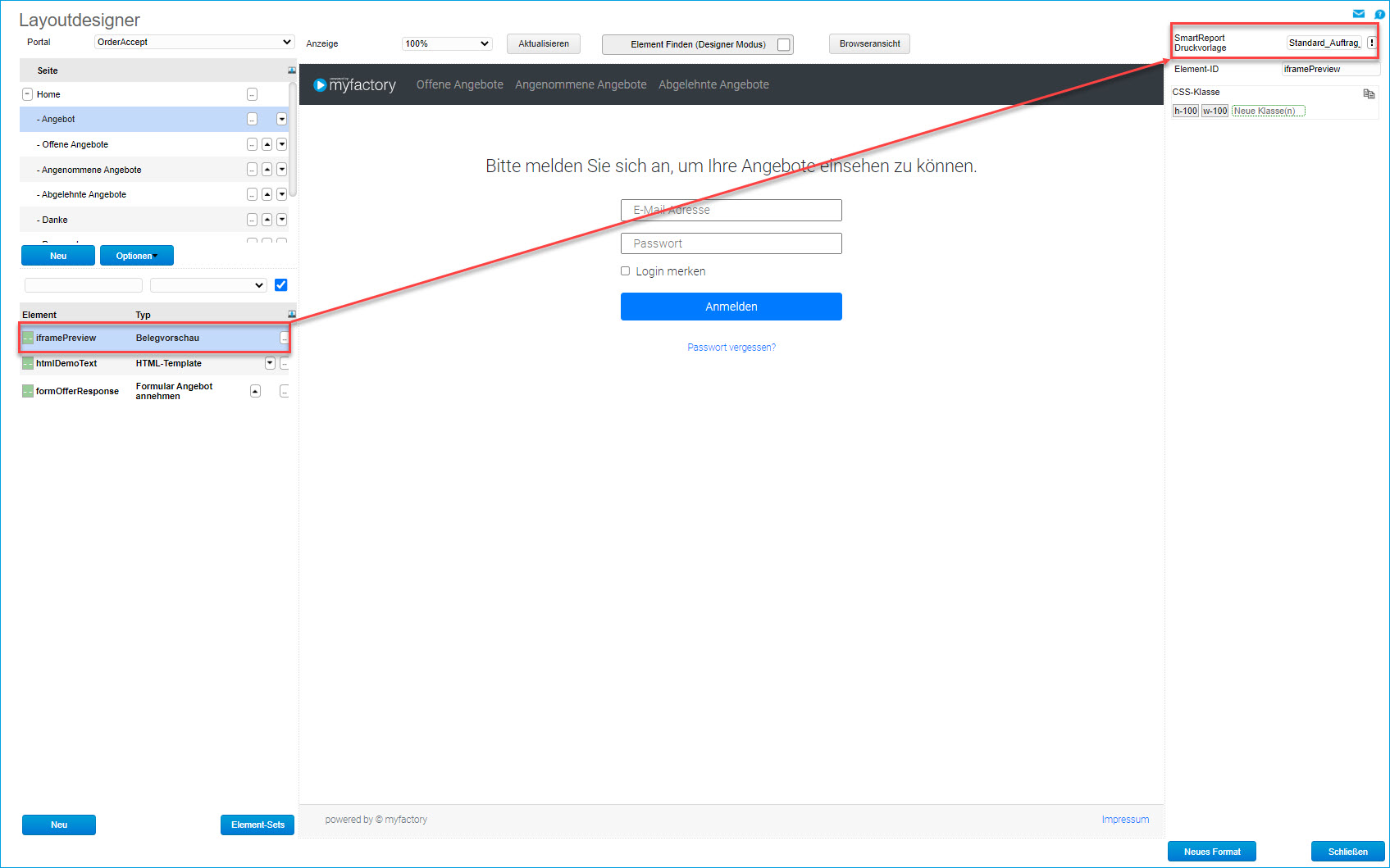This screenshot has height=868, width=1390.
Task: Open the Portal OrderAccept dropdown
Action: 194,42
